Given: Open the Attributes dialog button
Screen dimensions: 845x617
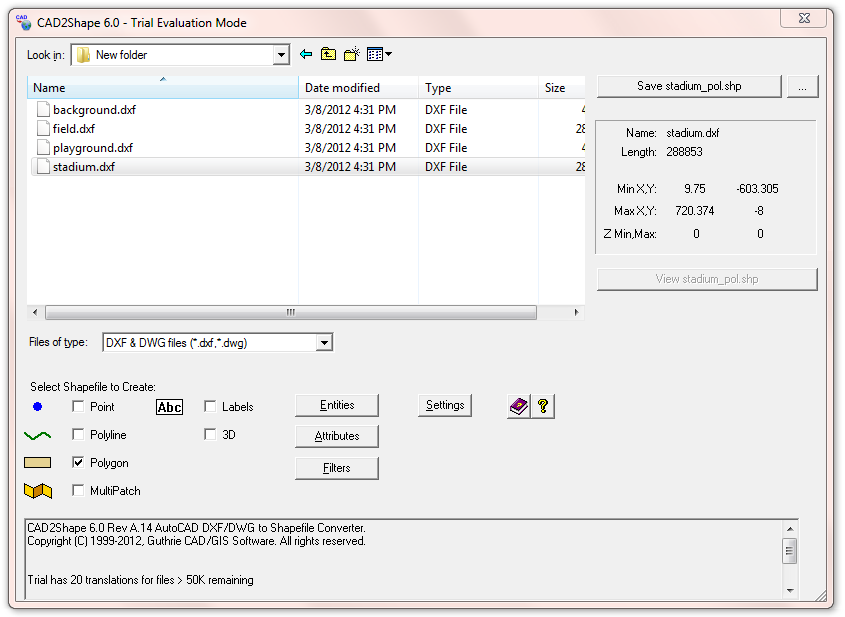Looking at the screenshot, I should tap(337, 436).
